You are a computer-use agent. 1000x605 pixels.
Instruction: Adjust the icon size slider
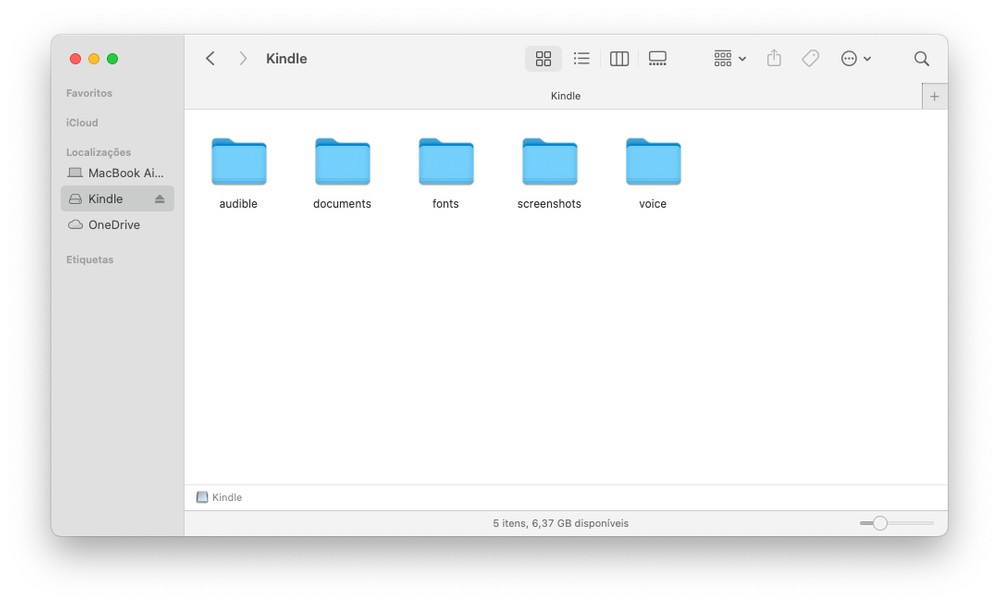tap(880, 523)
